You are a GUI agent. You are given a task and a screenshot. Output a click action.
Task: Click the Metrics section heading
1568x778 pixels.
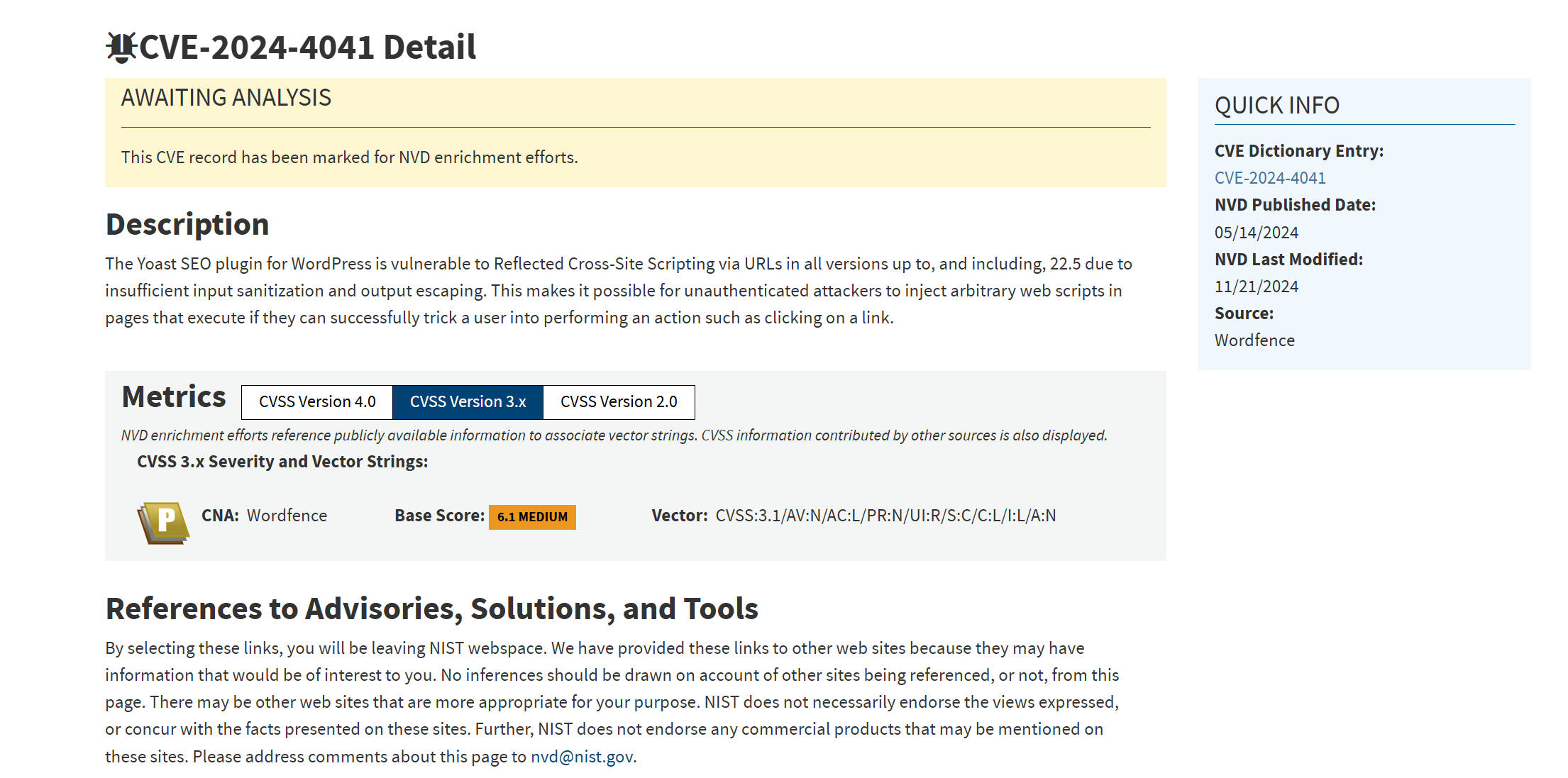point(174,397)
